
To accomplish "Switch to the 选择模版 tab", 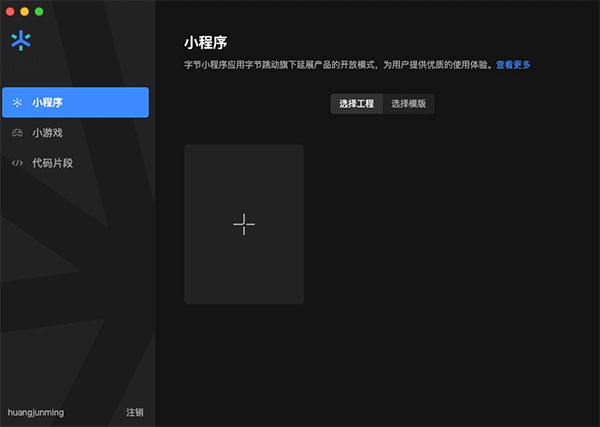I will coord(409,104).
